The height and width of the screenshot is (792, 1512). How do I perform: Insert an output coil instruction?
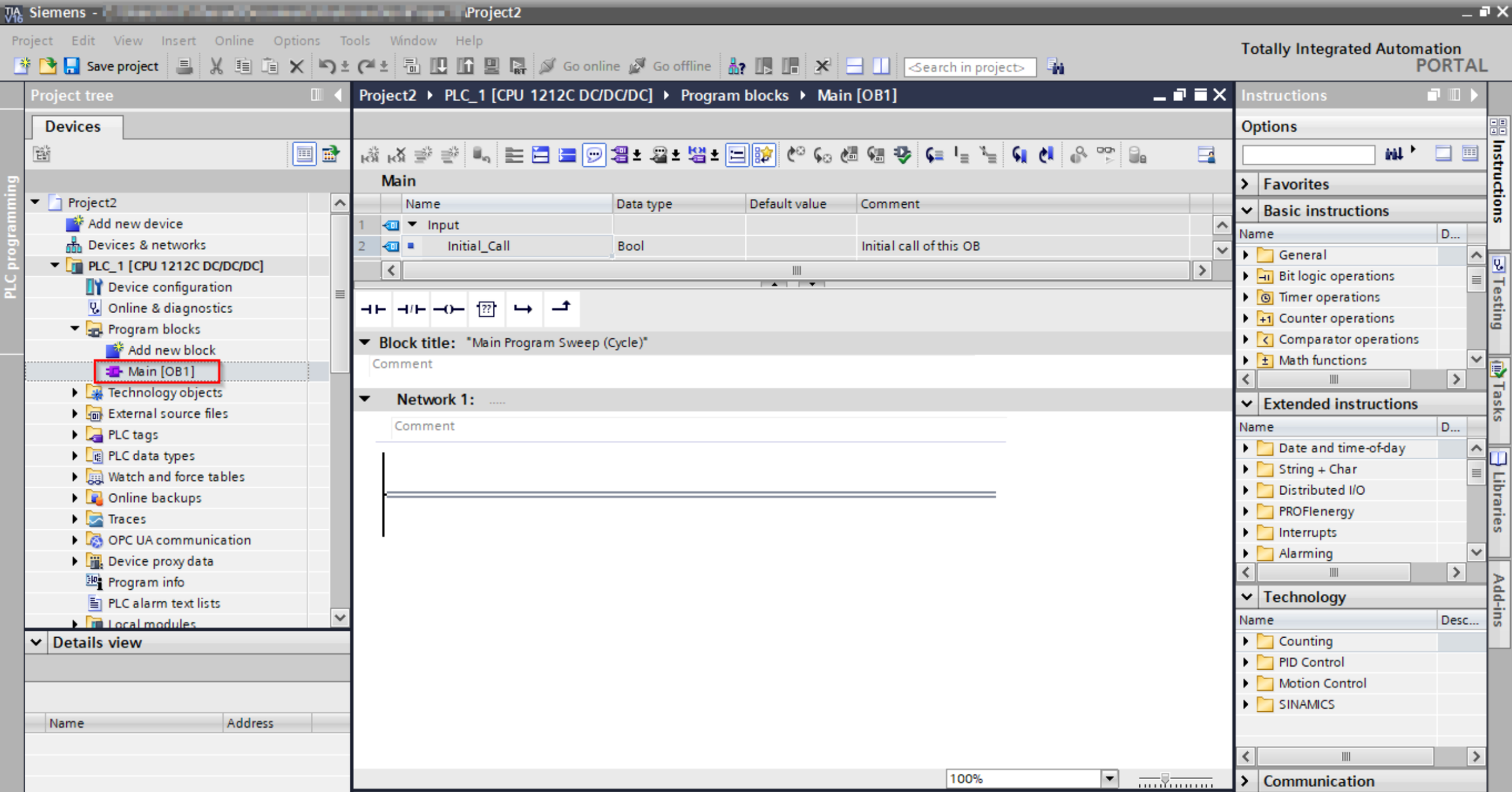[449, 309]
